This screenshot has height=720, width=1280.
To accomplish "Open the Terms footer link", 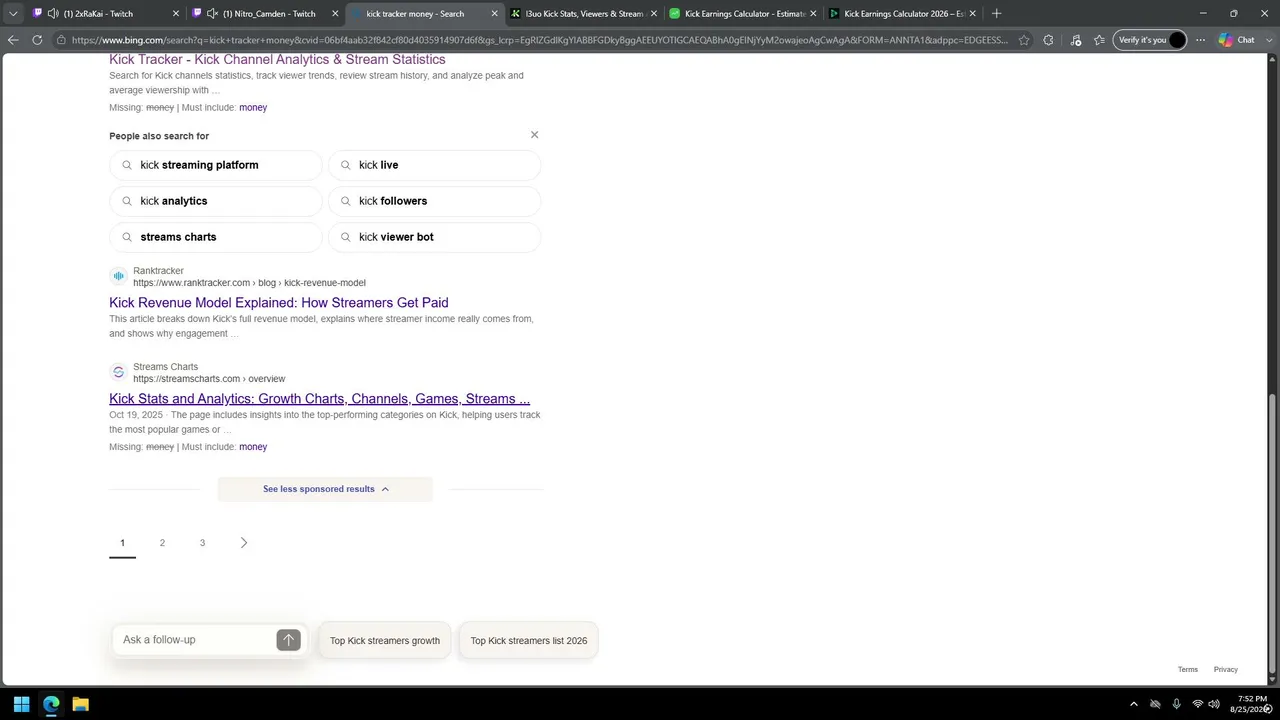I will pyautogui.click(x=1188, y=670).
